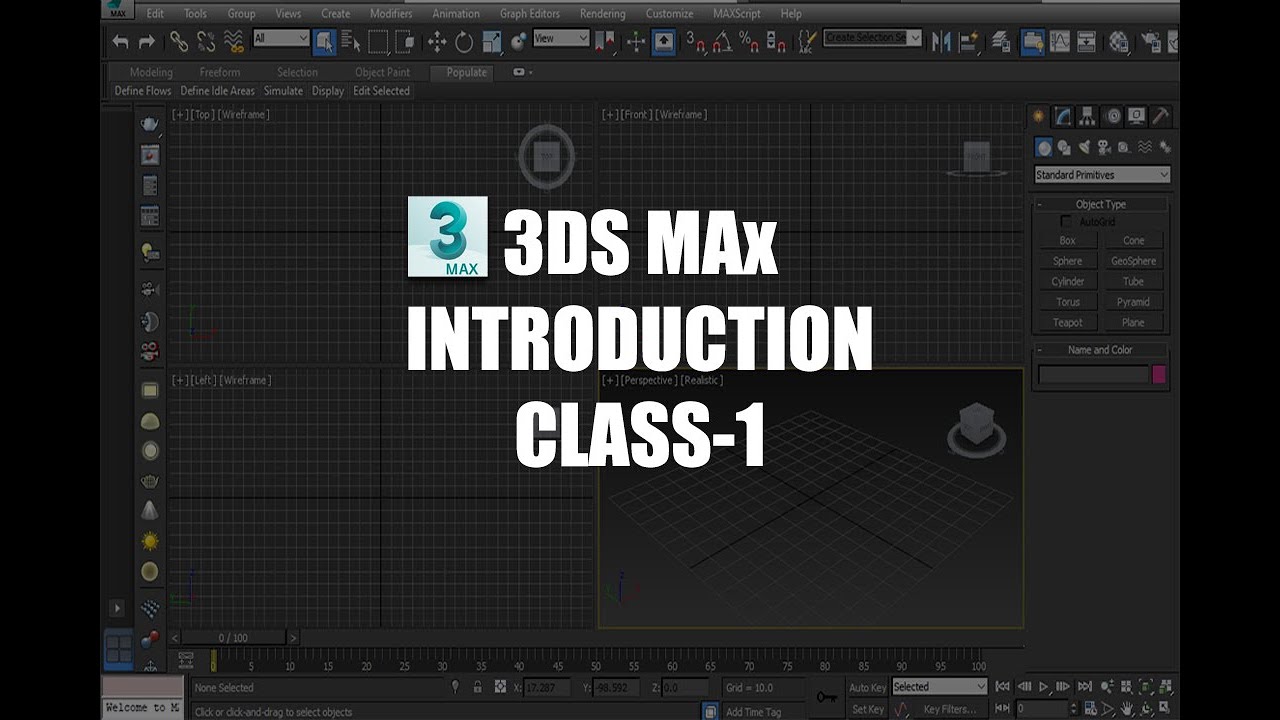The image size is (1280, 720).
Task: Toggle the selection lock padlock icon
Action: tap(477, 687)
